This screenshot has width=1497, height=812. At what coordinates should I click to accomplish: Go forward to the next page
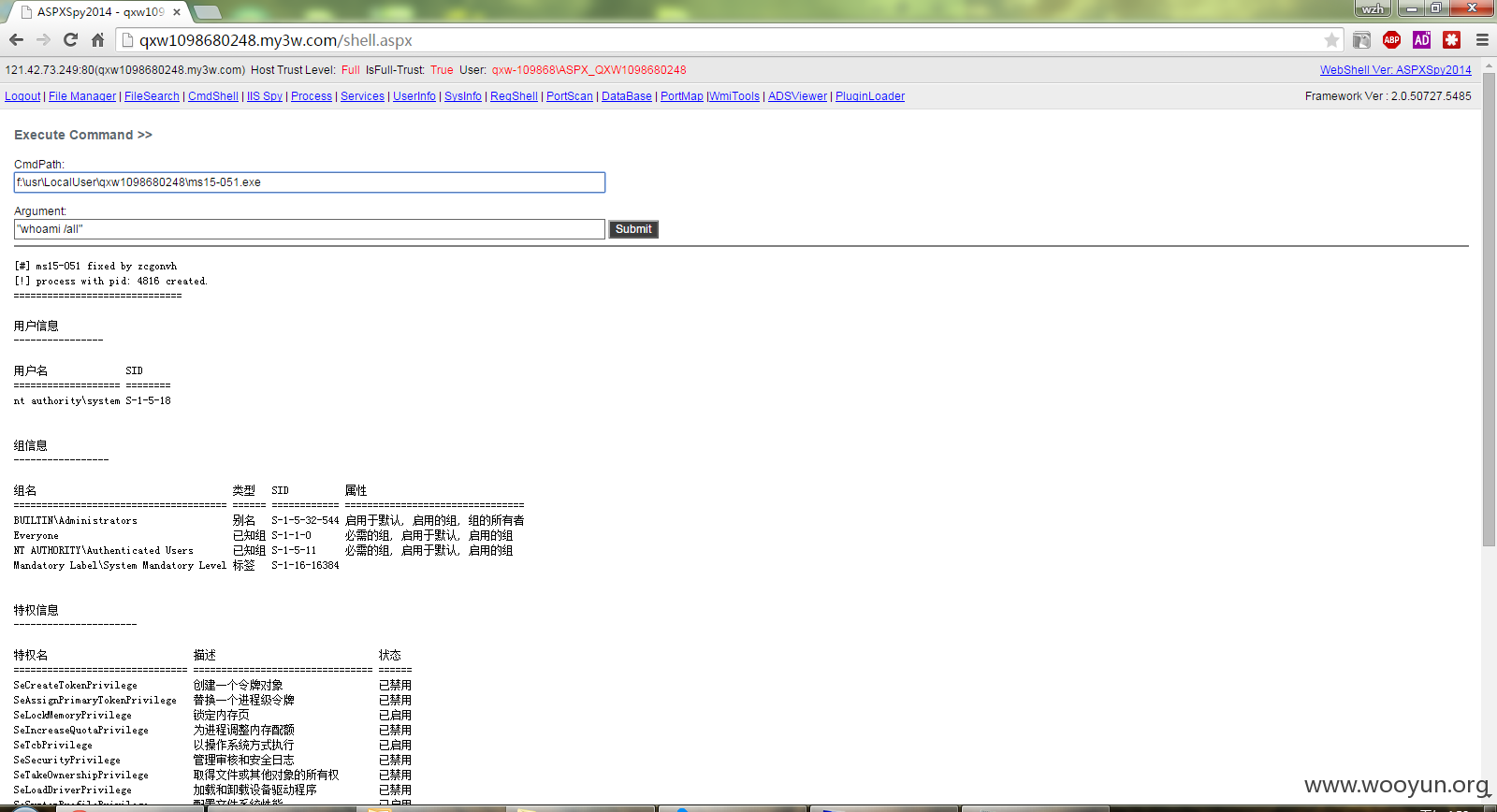[43, 39]
